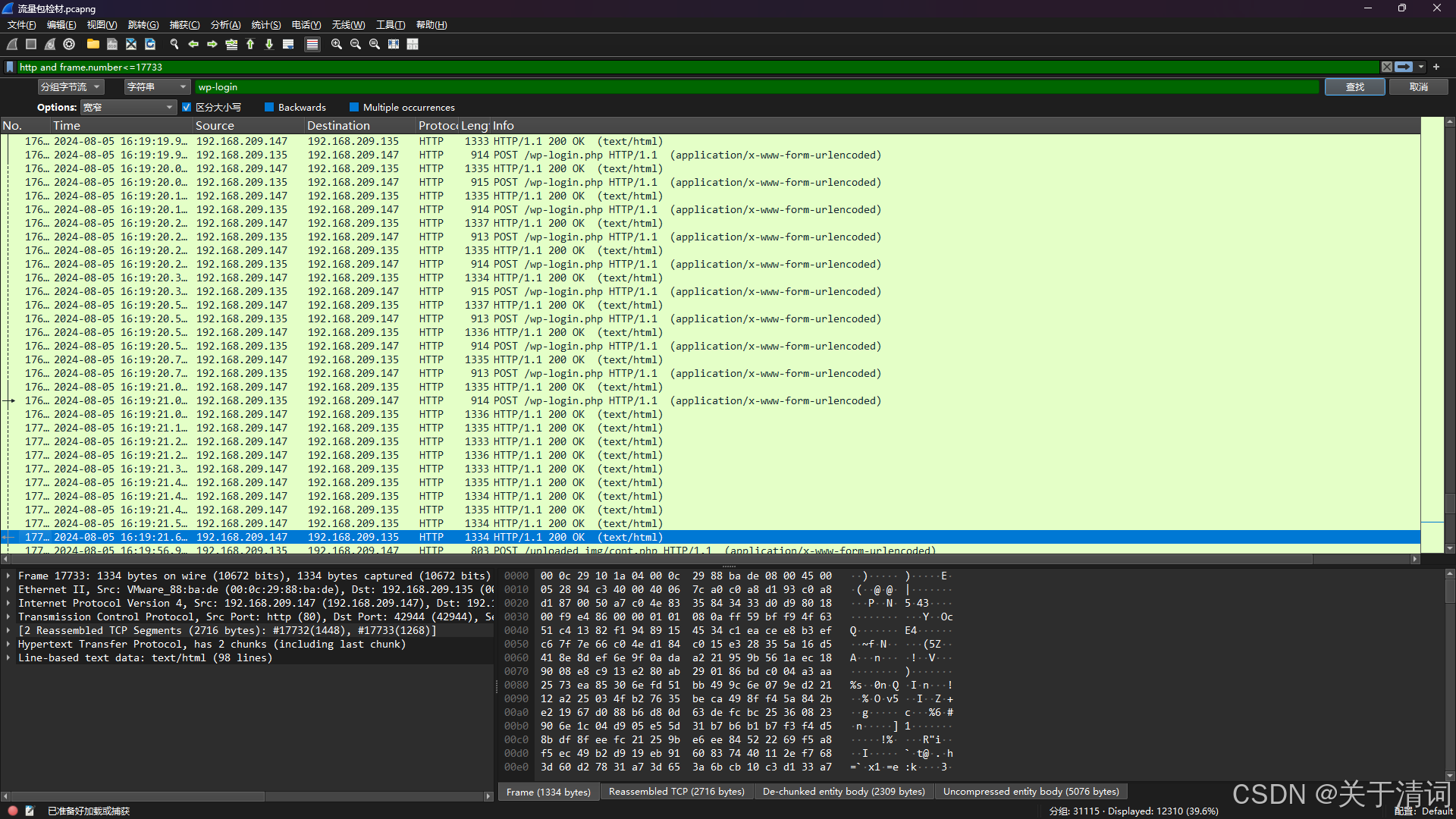
Task: Open the search-in packet bytes dropdown
Action: (71, 87)
